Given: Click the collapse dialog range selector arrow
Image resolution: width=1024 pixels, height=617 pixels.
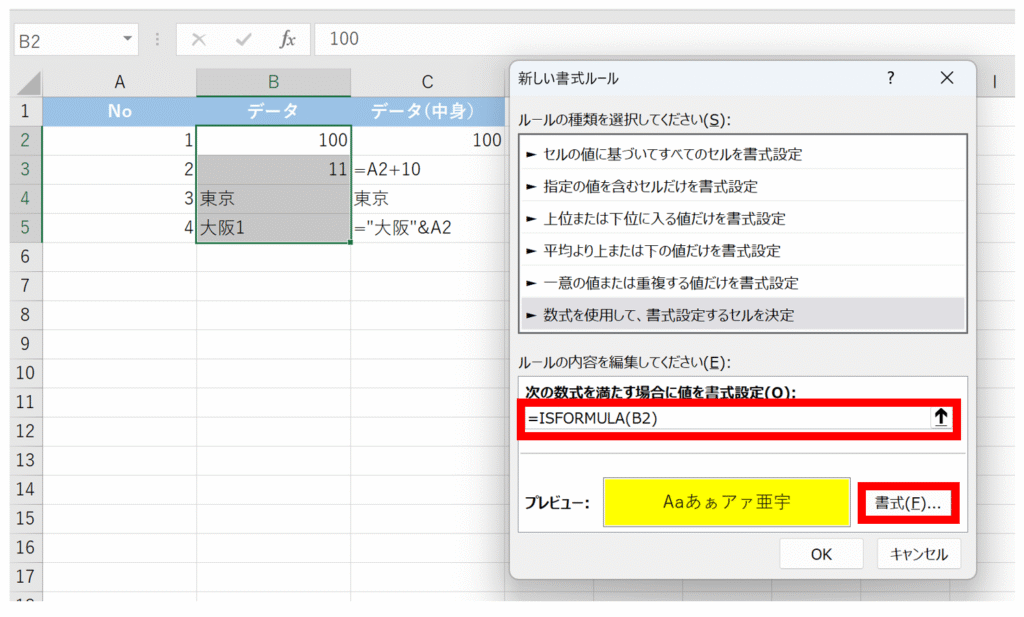Looking at the screenshot, I should click(940, 419).
